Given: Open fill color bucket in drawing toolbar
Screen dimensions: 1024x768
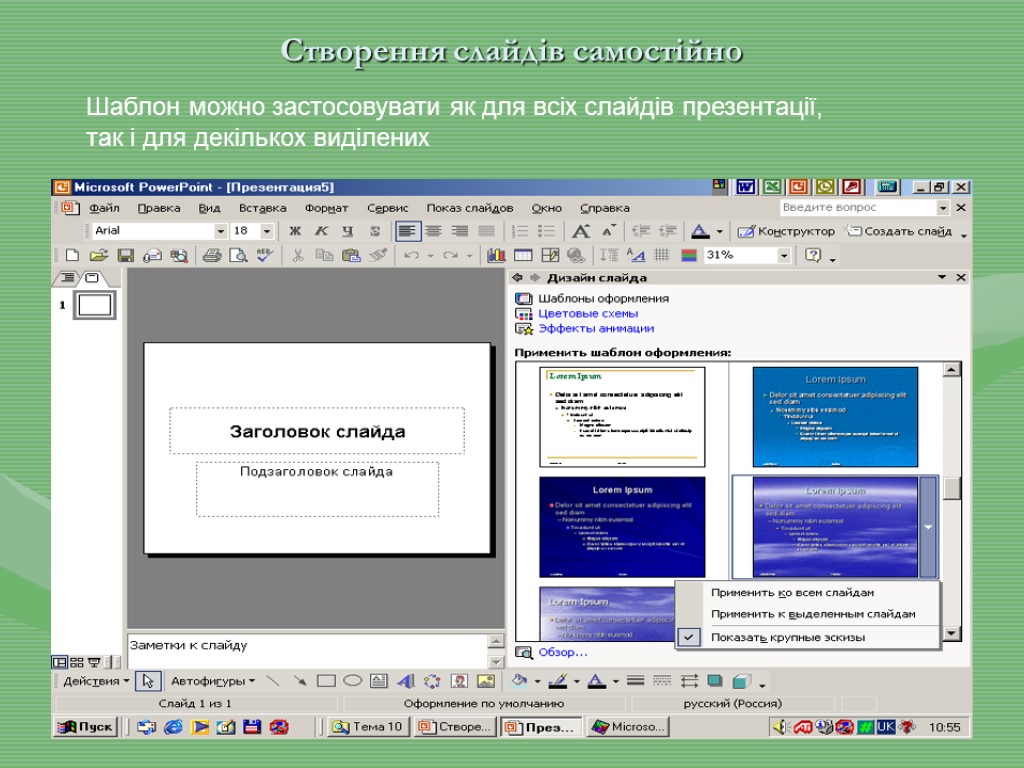Looking at the screenshot, I should 520,681.
